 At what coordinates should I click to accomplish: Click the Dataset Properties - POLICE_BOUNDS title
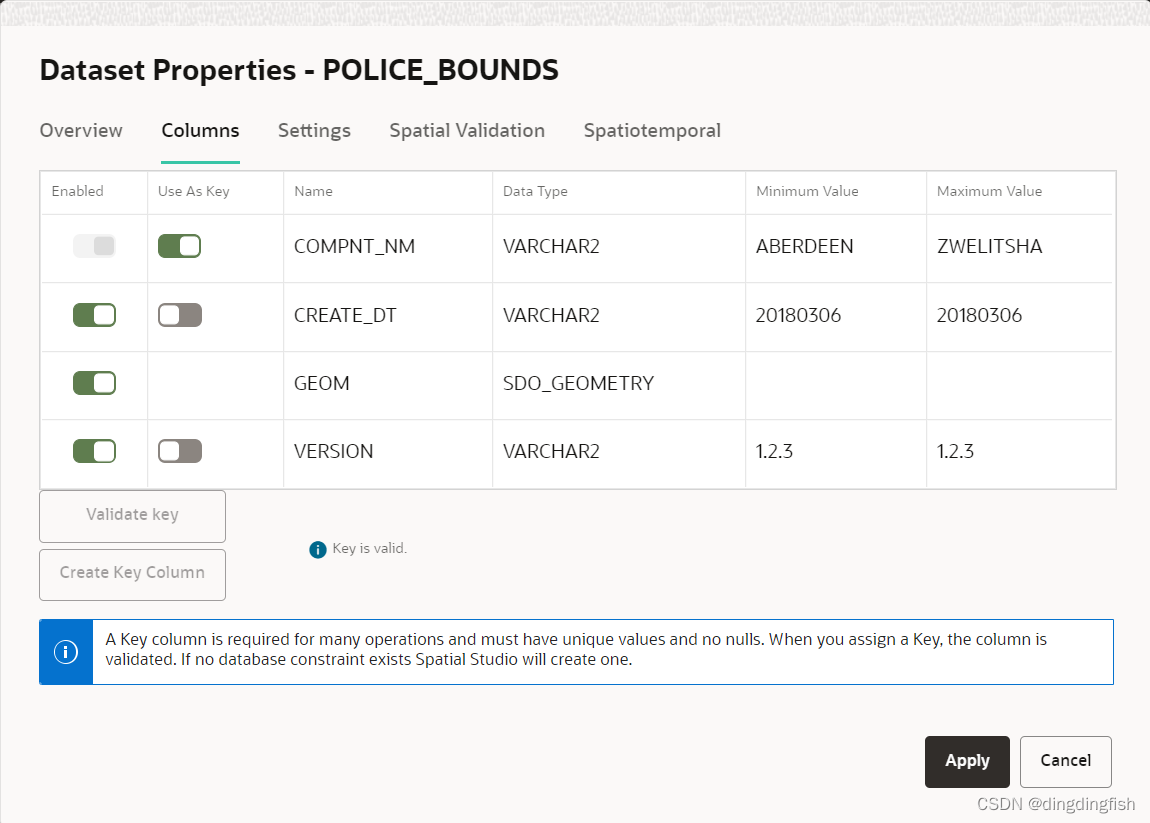pos(299,70)
